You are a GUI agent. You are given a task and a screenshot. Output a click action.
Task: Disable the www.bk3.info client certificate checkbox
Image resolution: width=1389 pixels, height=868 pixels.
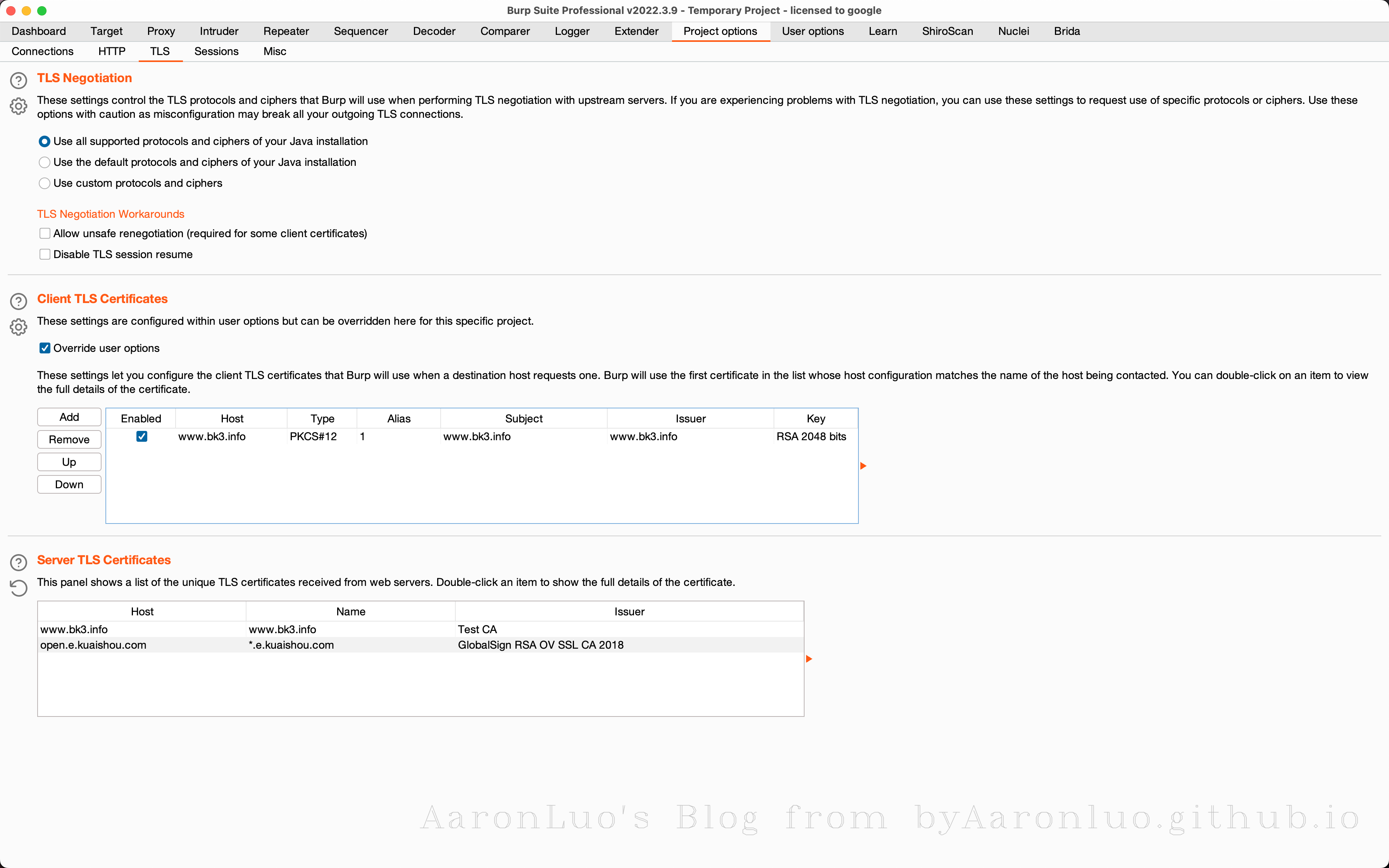click(142, 436)
